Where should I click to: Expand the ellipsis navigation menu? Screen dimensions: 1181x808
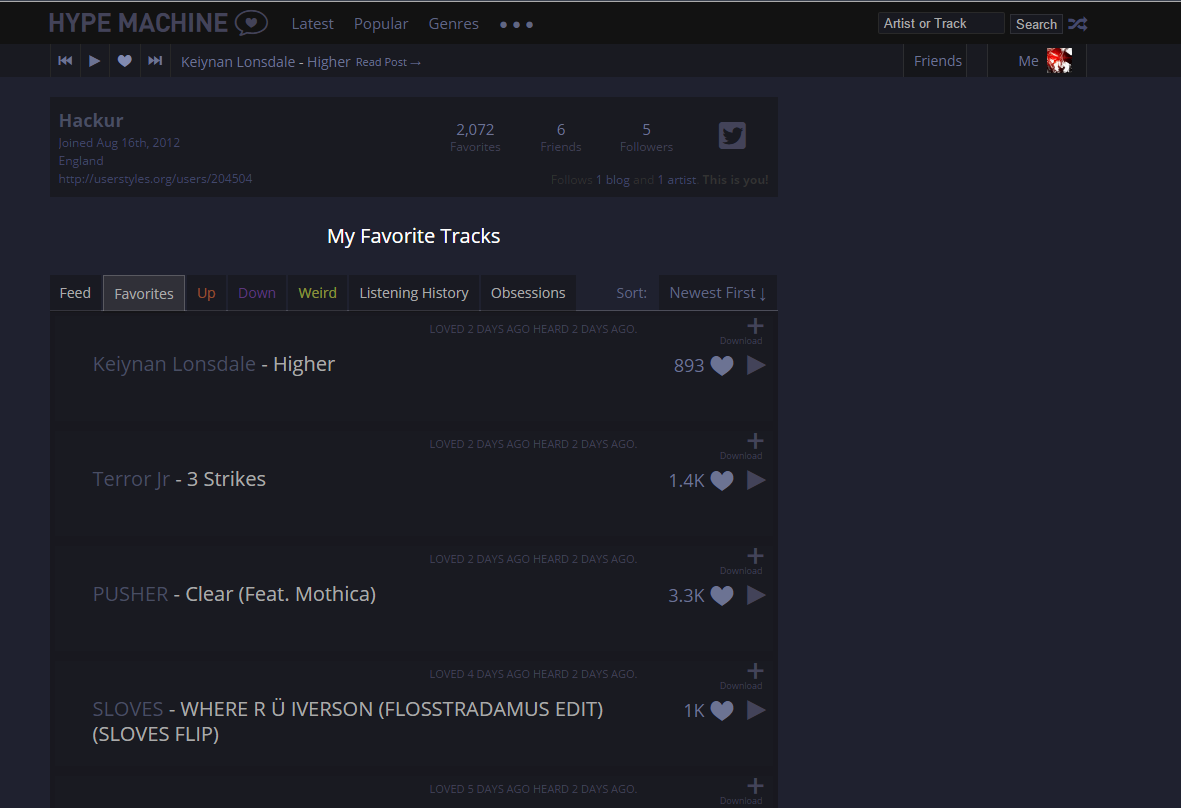(x=515, y=23)
